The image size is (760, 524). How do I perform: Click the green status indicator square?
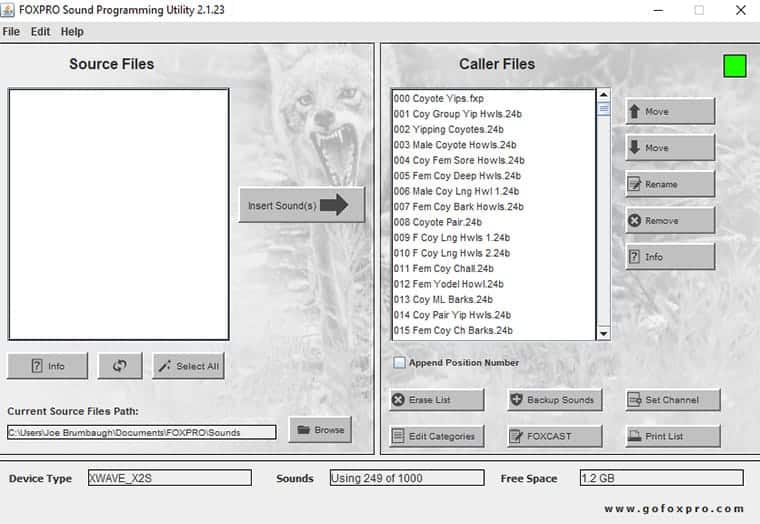tap(735, 66)
